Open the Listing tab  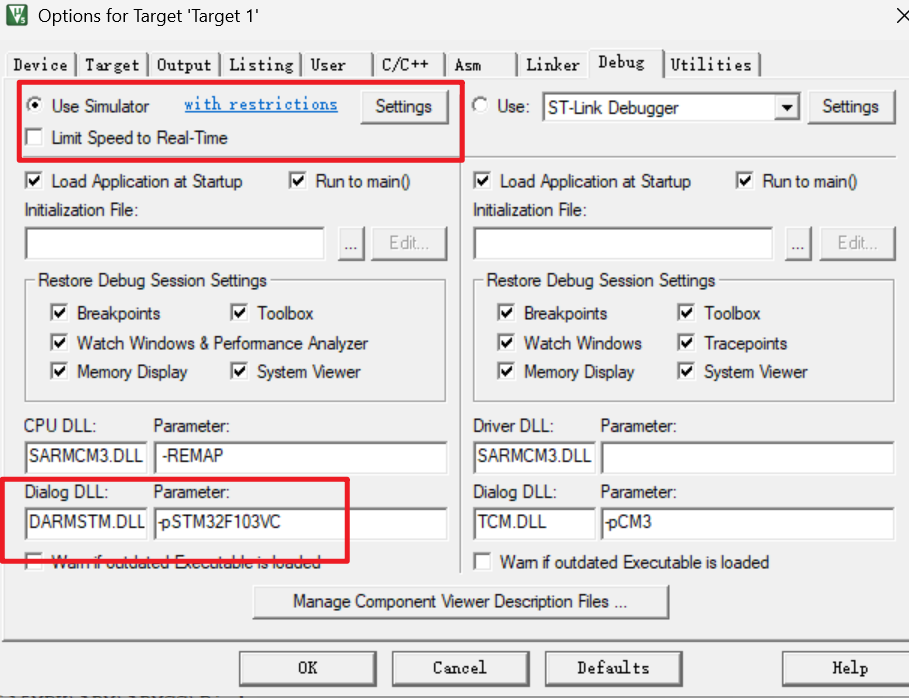coord(261,64)
